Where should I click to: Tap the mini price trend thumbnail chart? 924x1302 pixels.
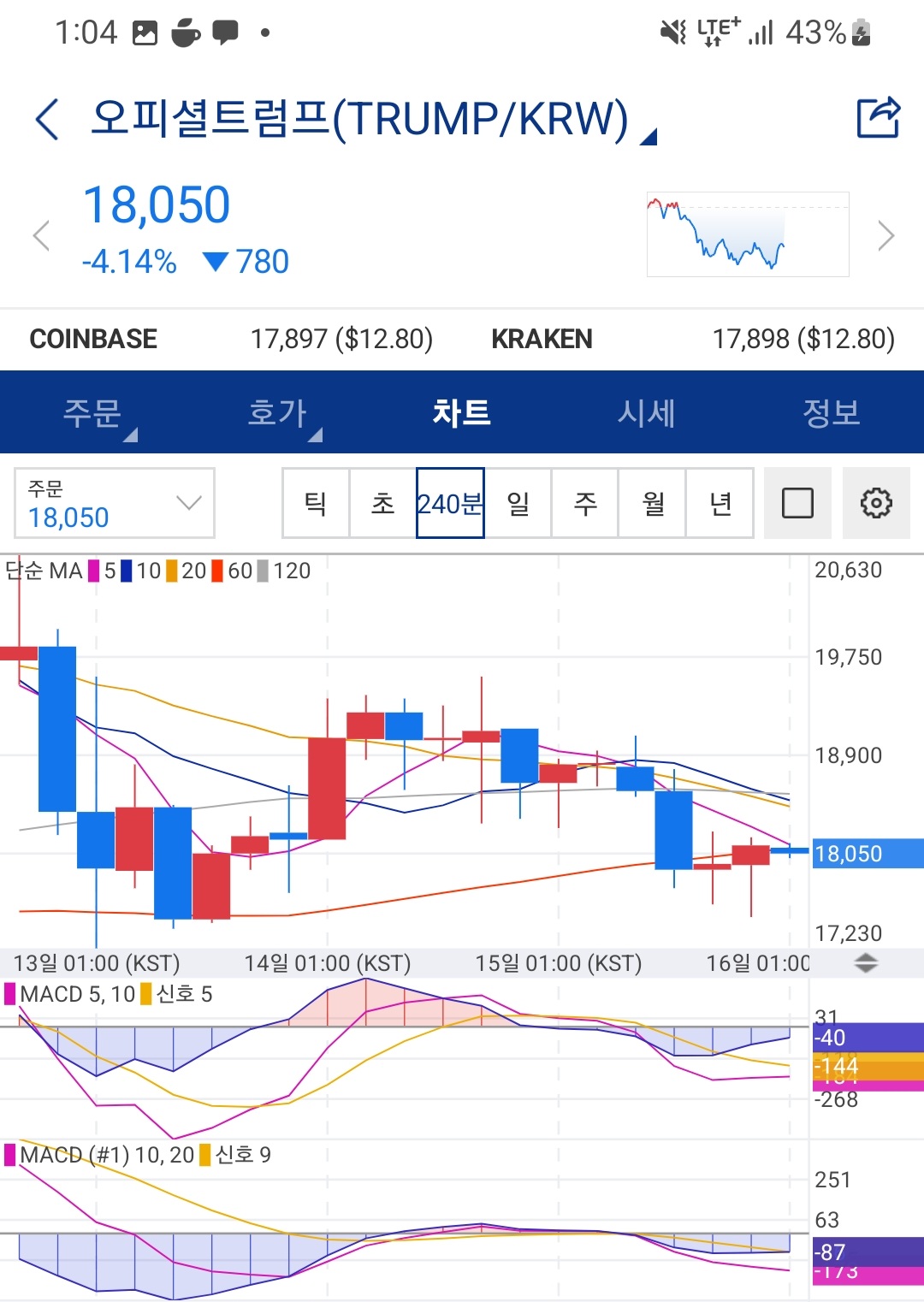click(748, 234)
